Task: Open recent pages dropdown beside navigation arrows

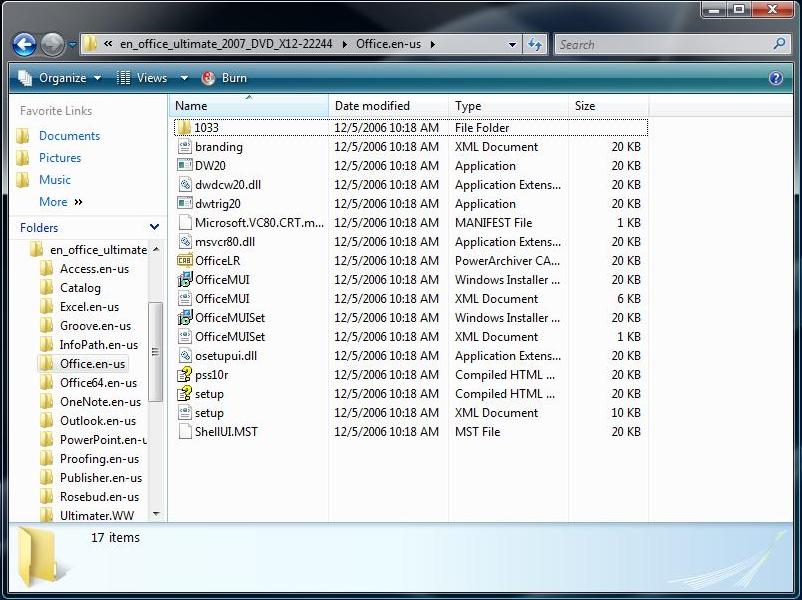Action: click(x=72, y=45)
